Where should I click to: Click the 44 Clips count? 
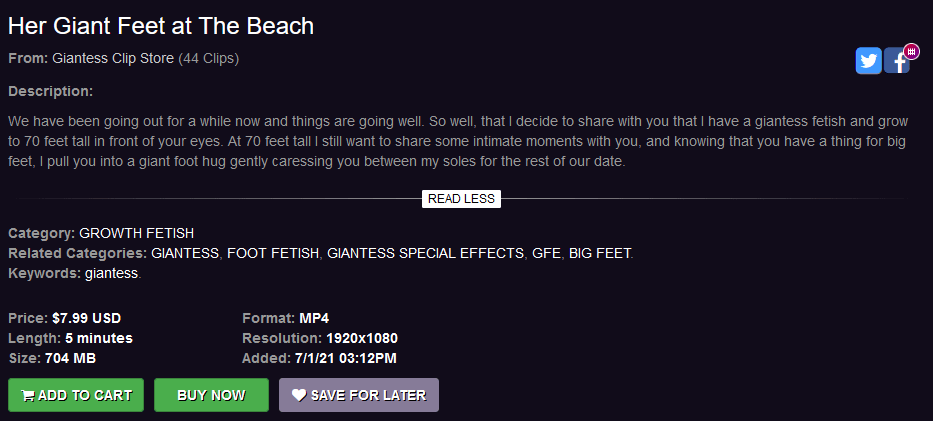pyautogui.click(x=209, y=58)
